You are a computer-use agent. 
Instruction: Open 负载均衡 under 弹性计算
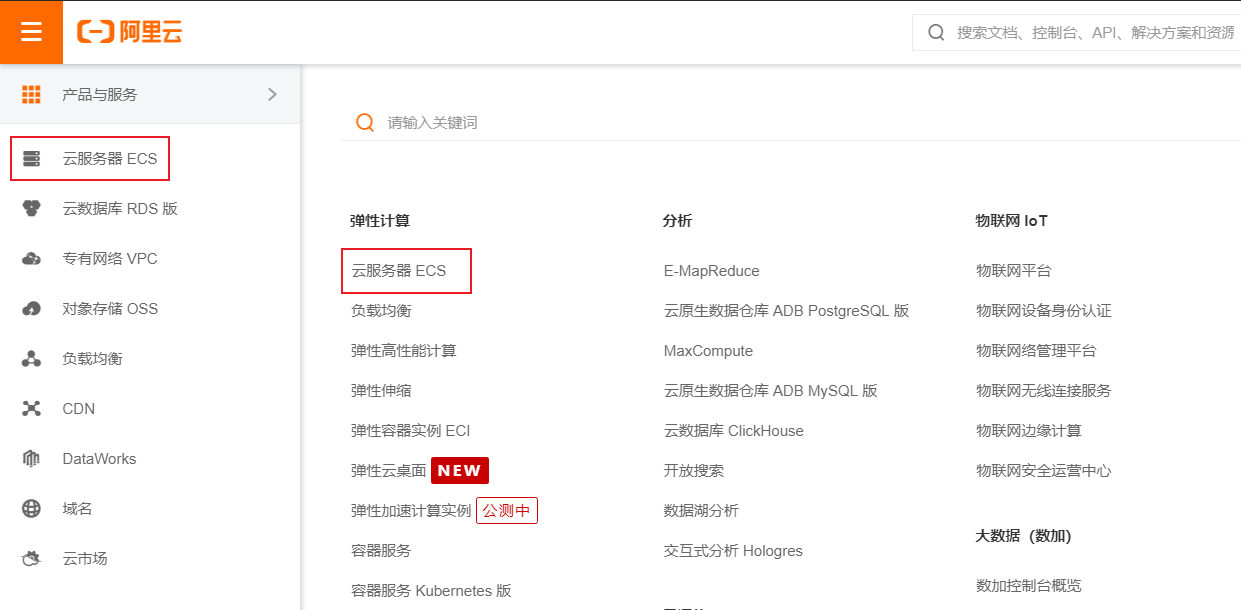point(381,310)
